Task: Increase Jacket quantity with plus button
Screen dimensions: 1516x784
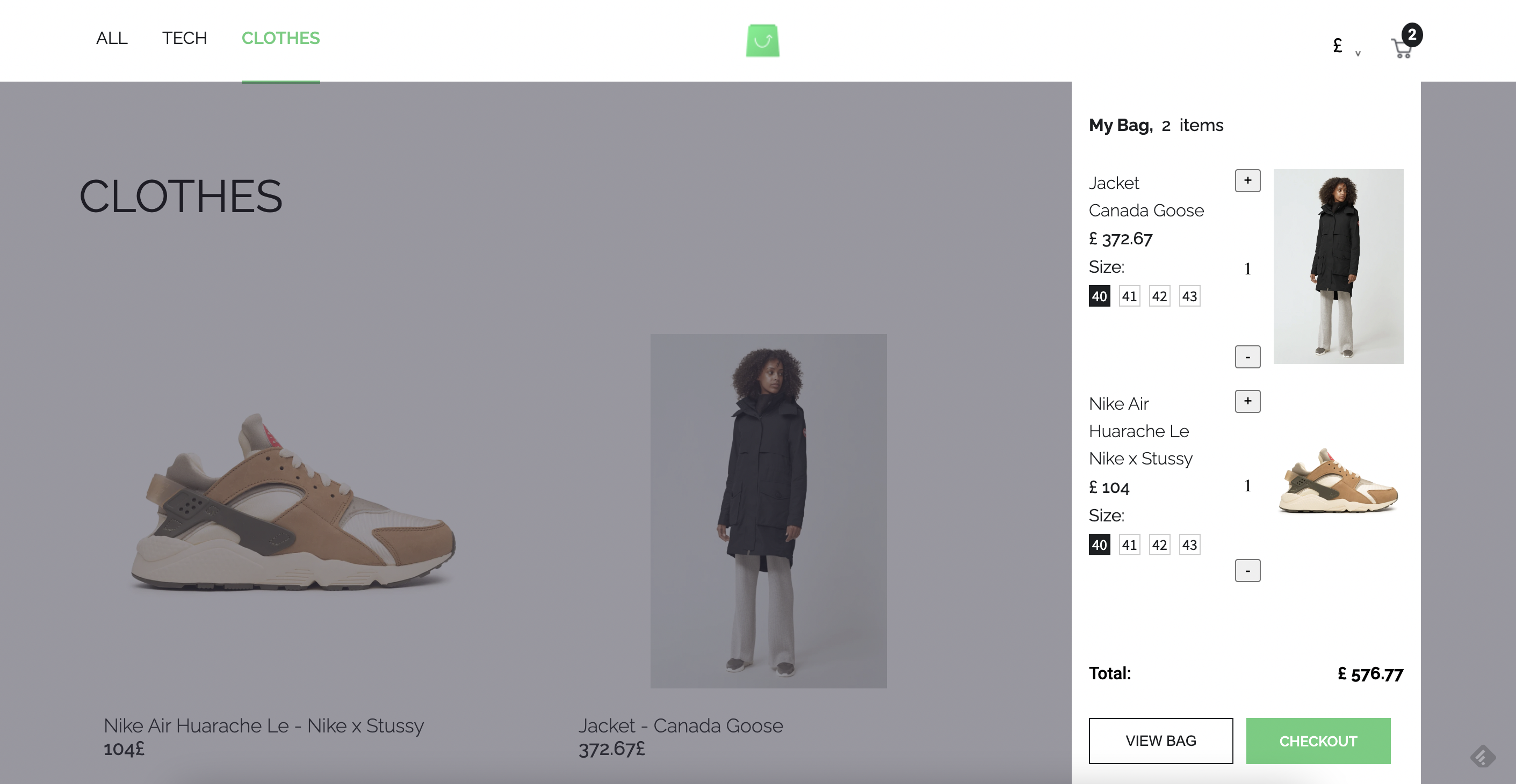Action: tap(1247, 180)
